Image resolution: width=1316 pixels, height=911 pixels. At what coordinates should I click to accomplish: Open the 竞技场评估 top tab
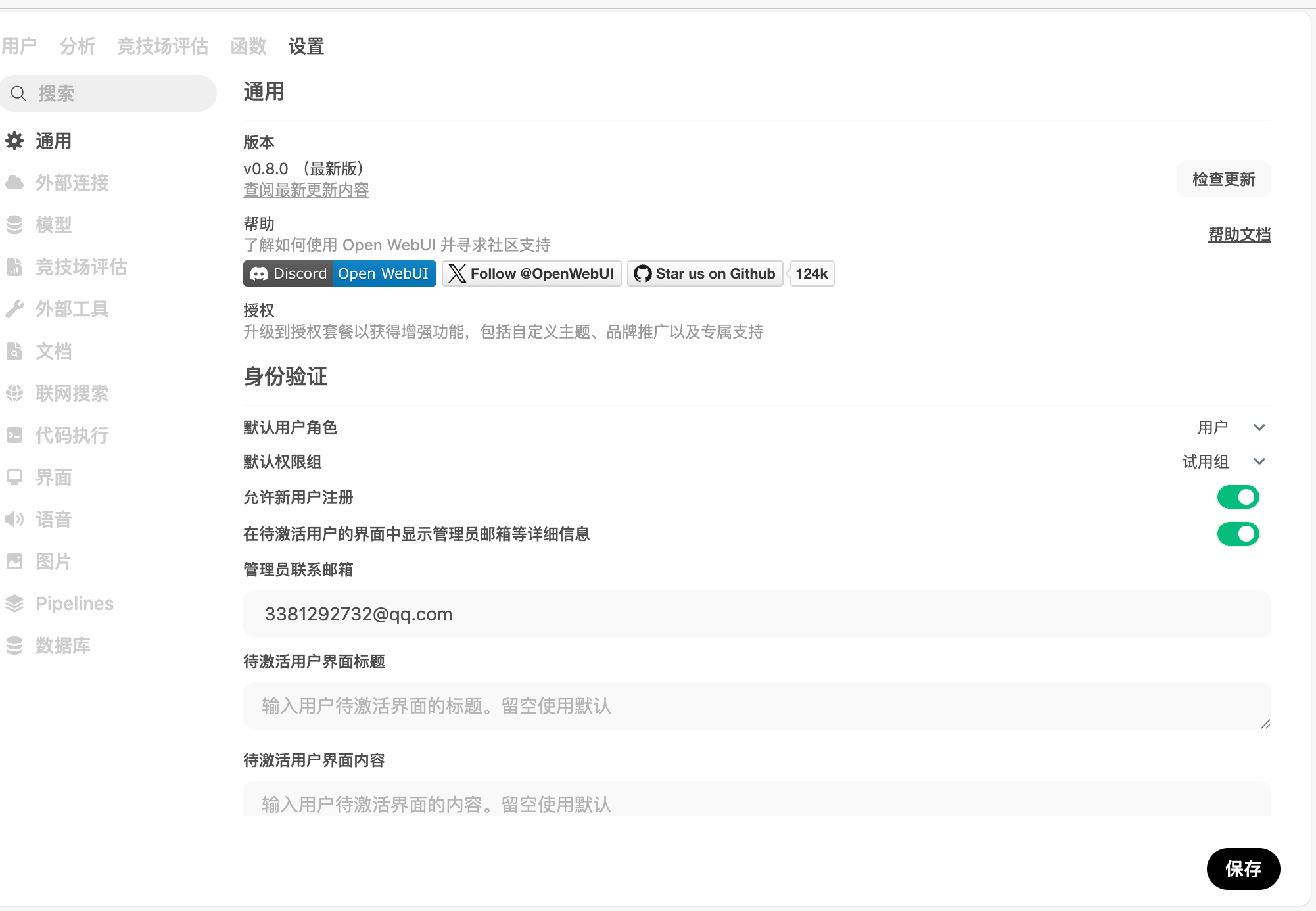point(162,46)
